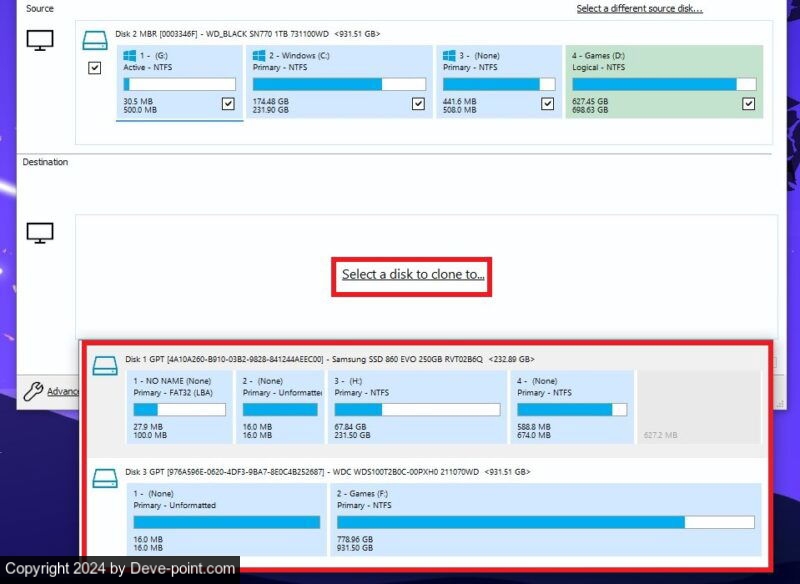The height and width of the screenshot is (584, 800).
Task: Click the source disk drive icon
Action: [x=95, y=41]
